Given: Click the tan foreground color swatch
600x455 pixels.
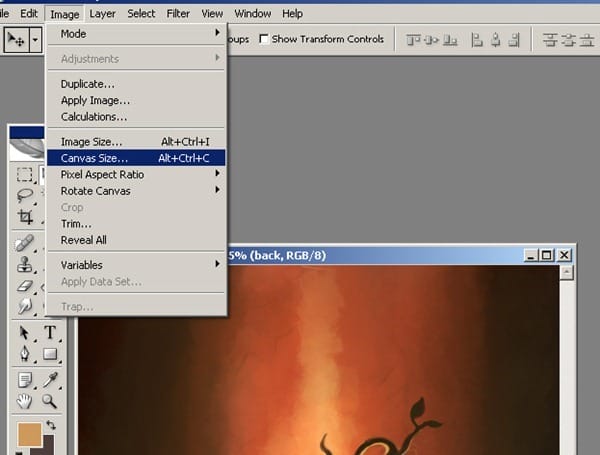Looking at the screenshot, I should [29, 434].
